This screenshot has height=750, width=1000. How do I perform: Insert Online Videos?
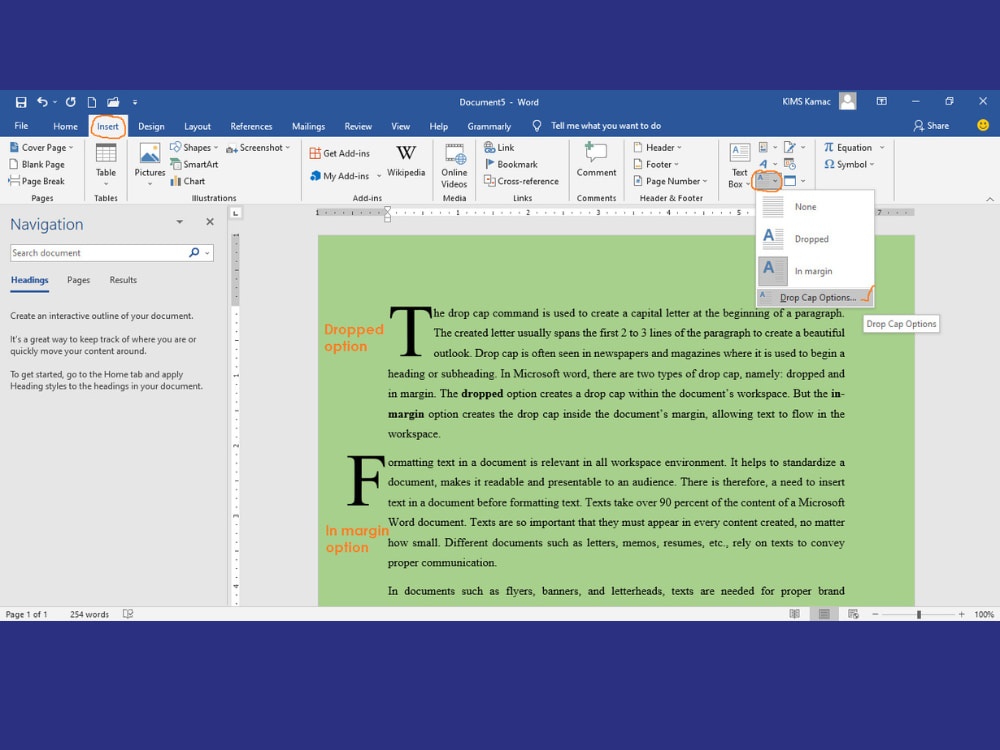click(454, 166)
